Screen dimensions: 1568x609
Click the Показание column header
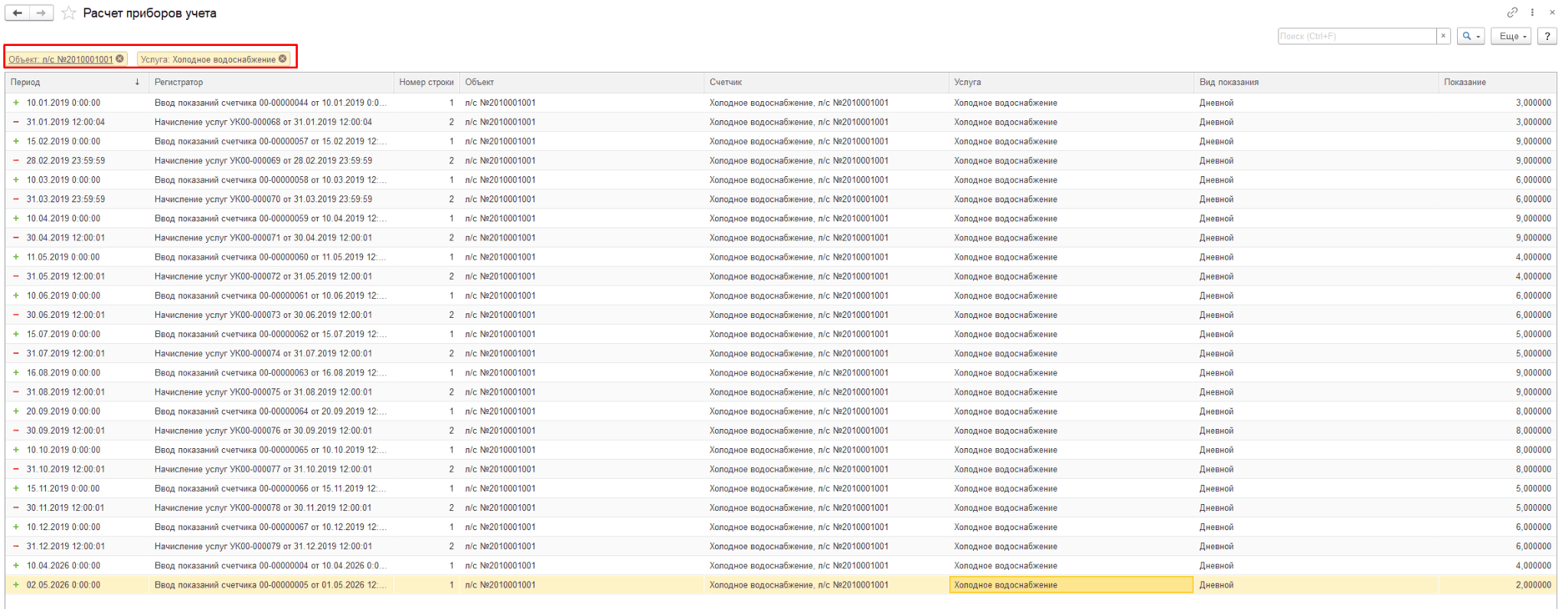tap(1498, 82)
